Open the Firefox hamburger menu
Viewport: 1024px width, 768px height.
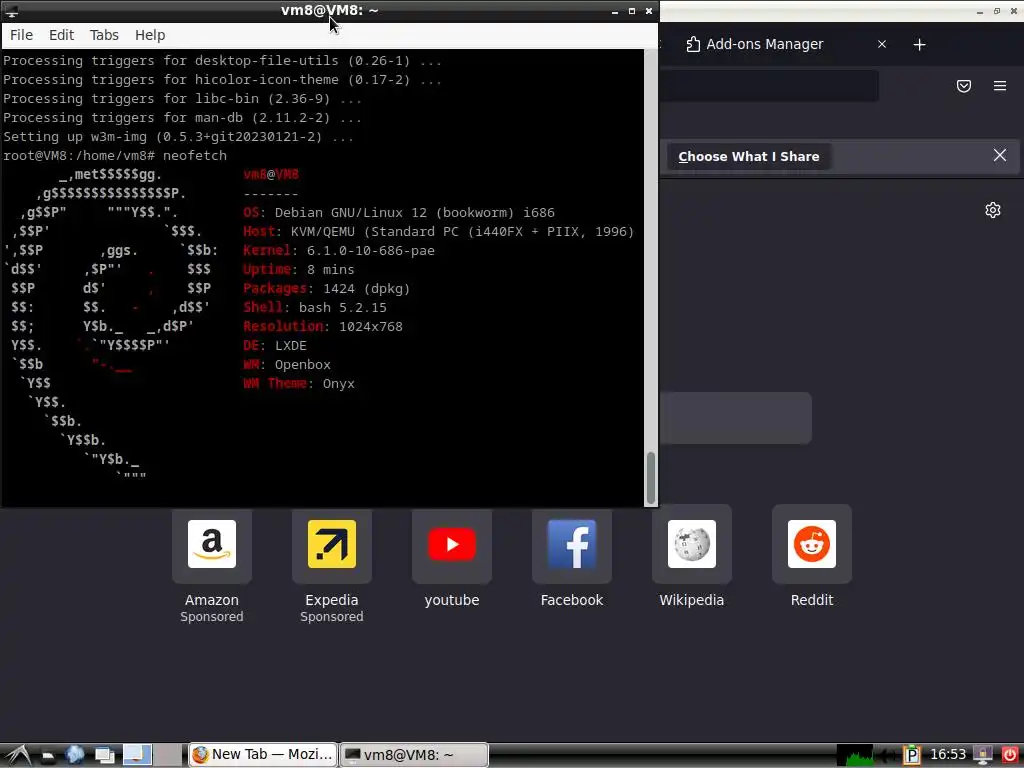pos(999,86)
